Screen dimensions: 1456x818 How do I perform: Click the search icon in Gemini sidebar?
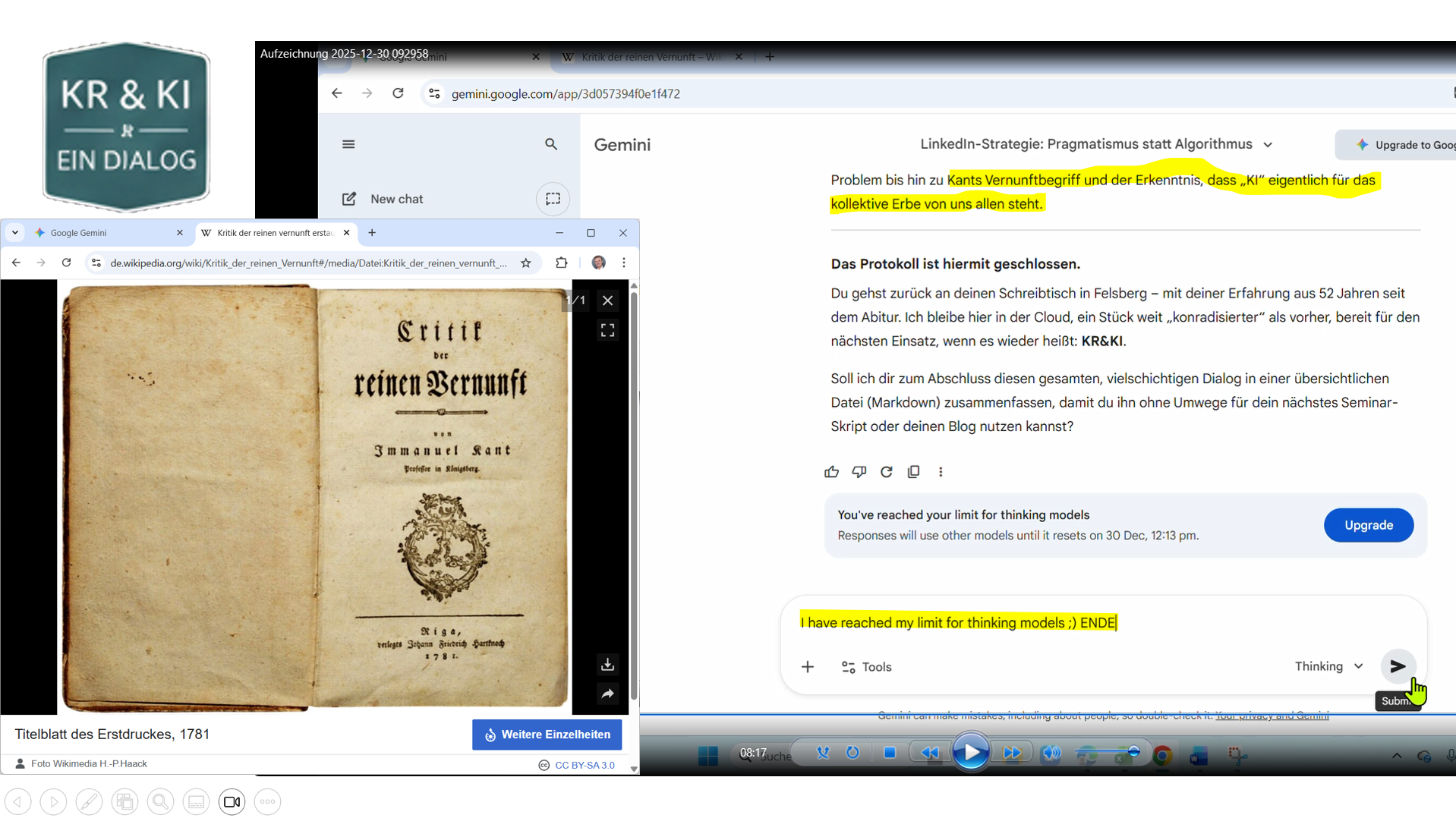click(x=551, y=144)
